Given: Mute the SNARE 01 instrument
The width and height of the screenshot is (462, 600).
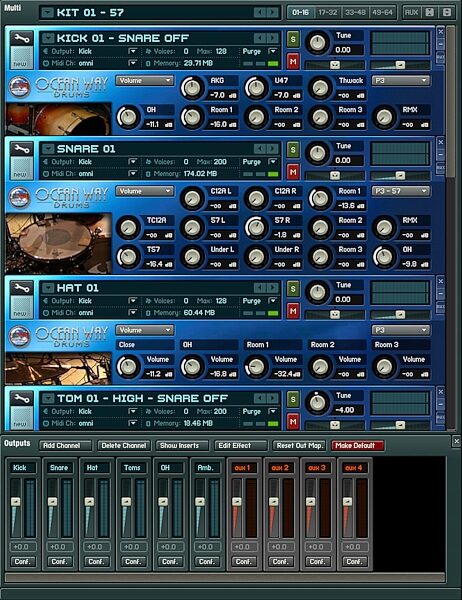Looking at the screenshot, I should 293,172.
